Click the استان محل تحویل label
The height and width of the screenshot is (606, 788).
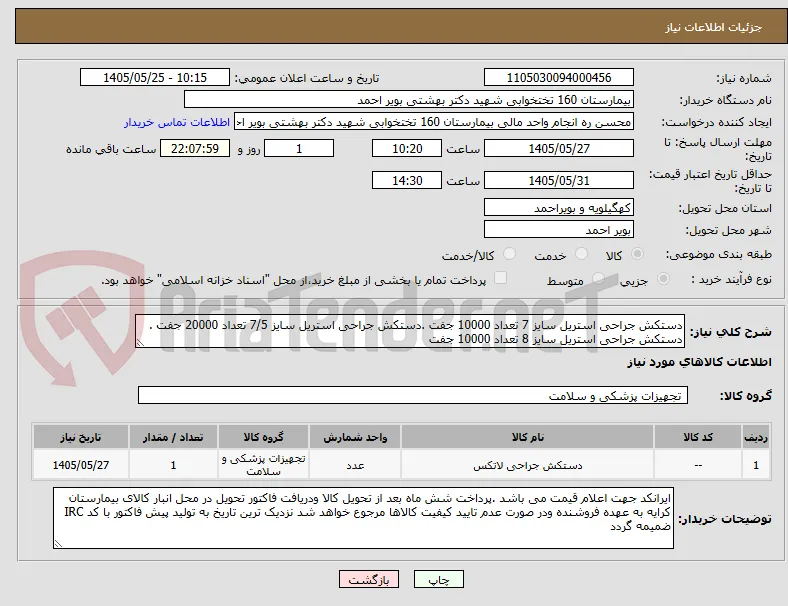pos(725,208)
